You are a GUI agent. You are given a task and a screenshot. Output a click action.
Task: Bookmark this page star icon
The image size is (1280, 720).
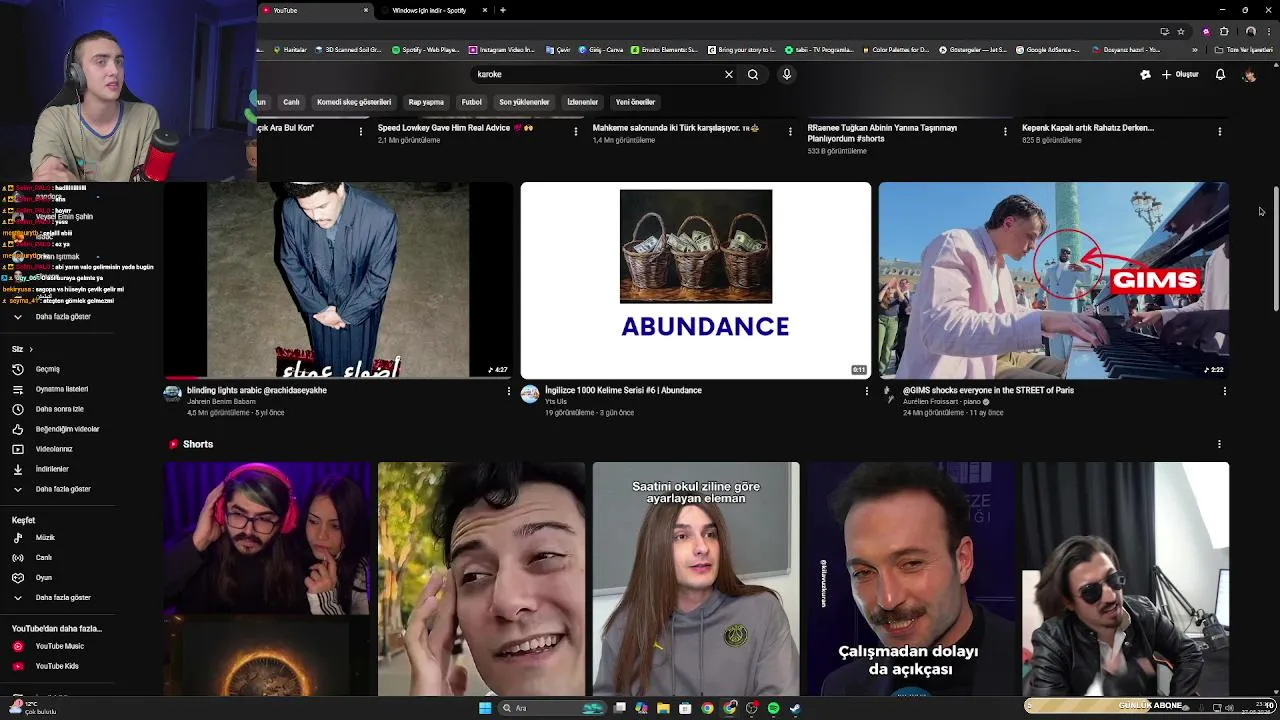pyautogui.click(x=1181, y=31)
